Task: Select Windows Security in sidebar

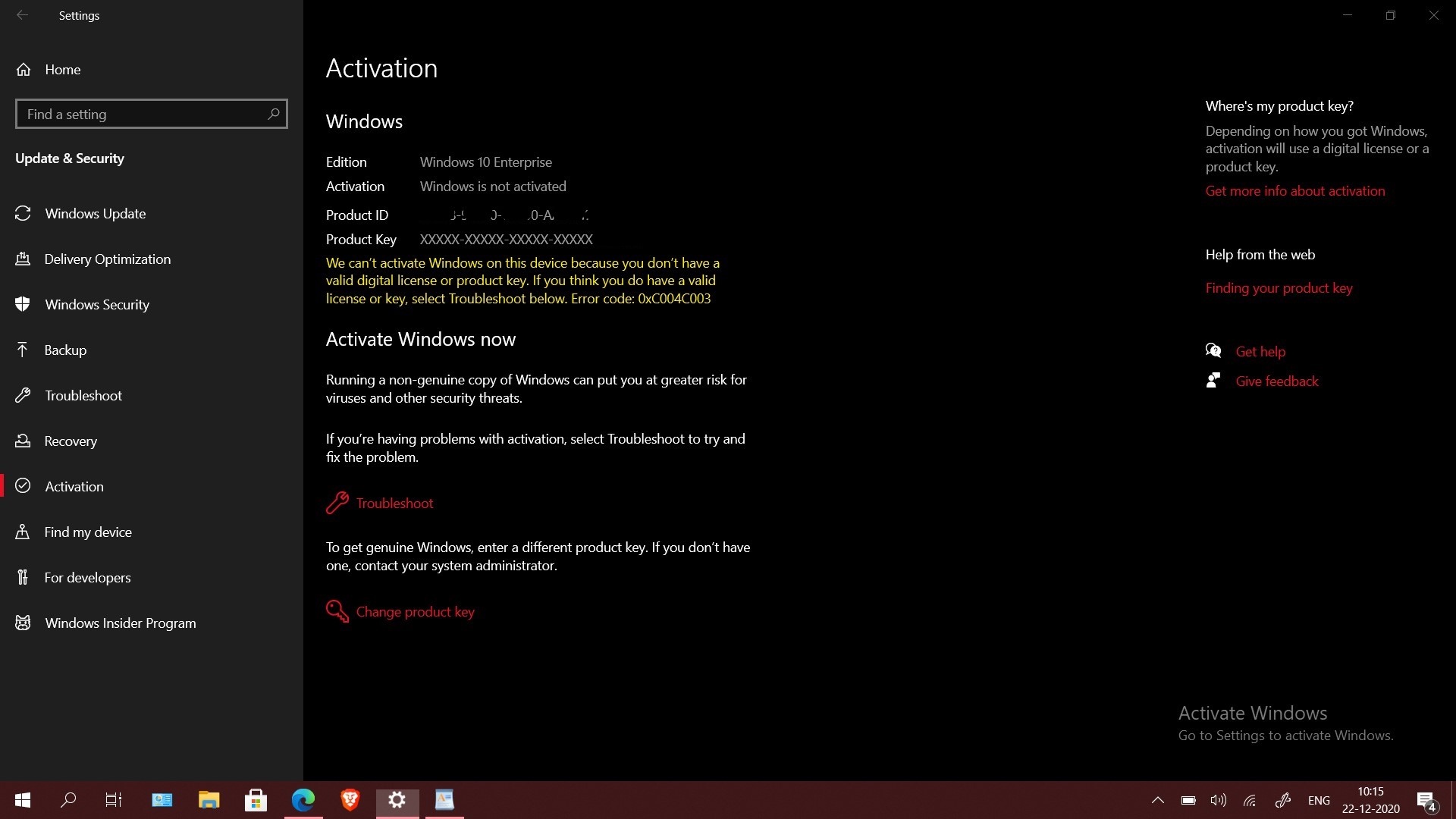Action: (97, 304)
